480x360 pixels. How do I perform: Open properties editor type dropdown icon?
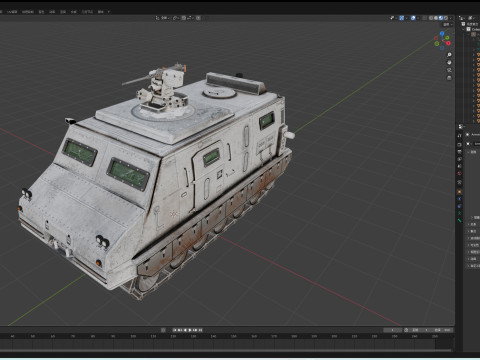(x=461, y=127)
